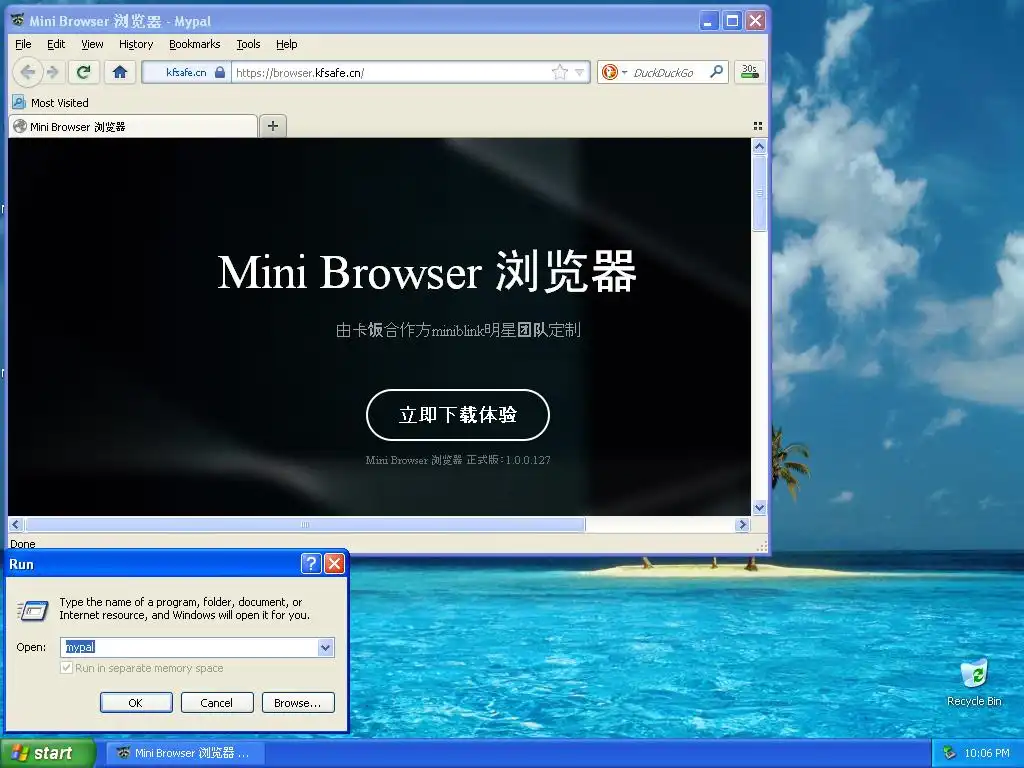Open a new tab with the plus button

[273, 126]
